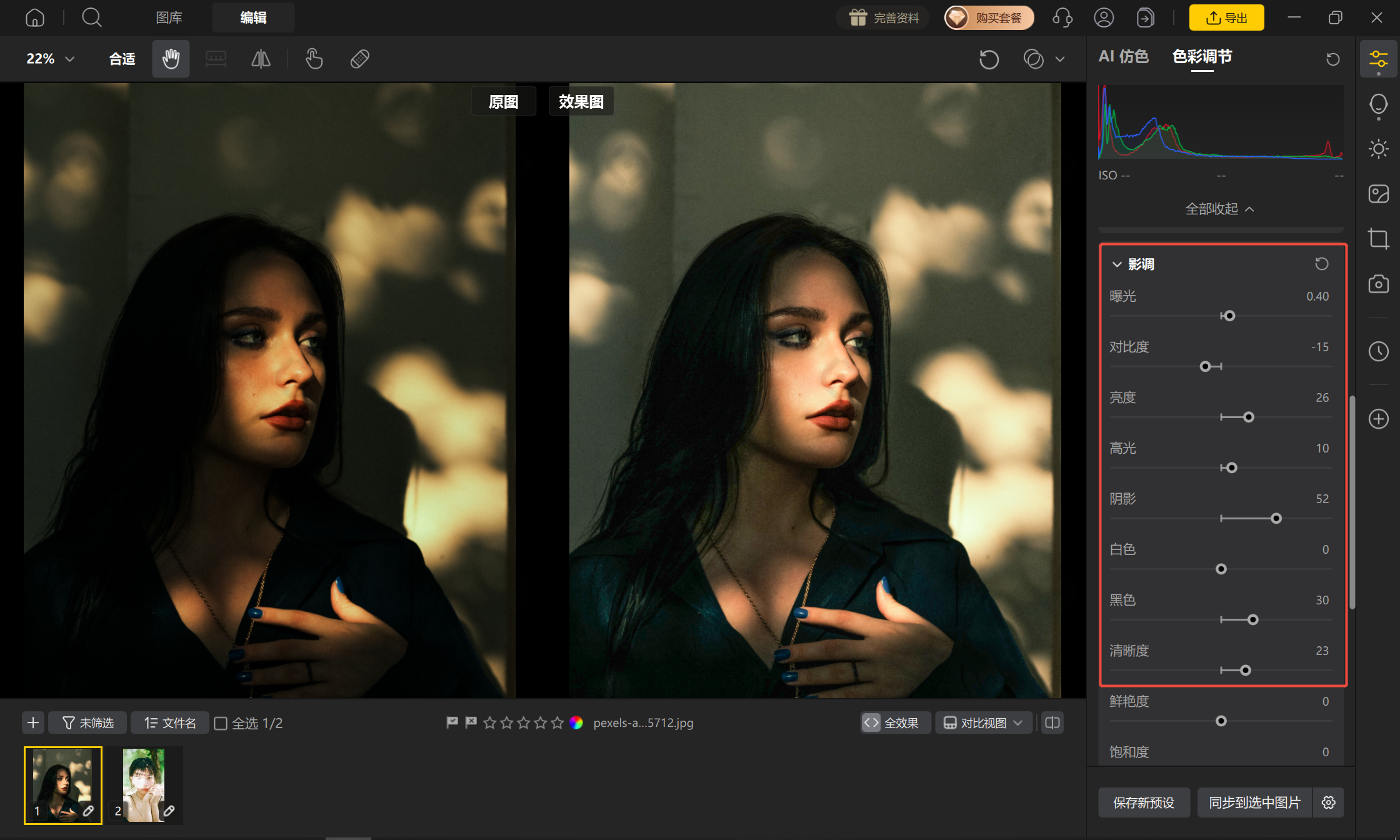Reset the 影调 section adjustments
This screenshot has height=840, width=1400.
(x=1322, y=264)
